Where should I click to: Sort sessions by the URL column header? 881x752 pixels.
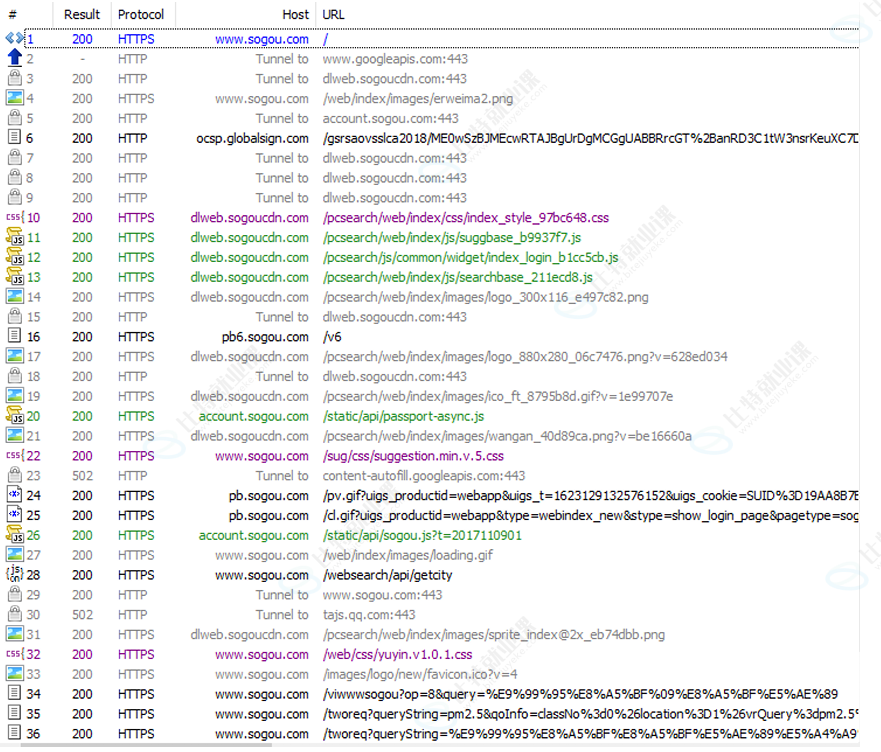point(333,15)
